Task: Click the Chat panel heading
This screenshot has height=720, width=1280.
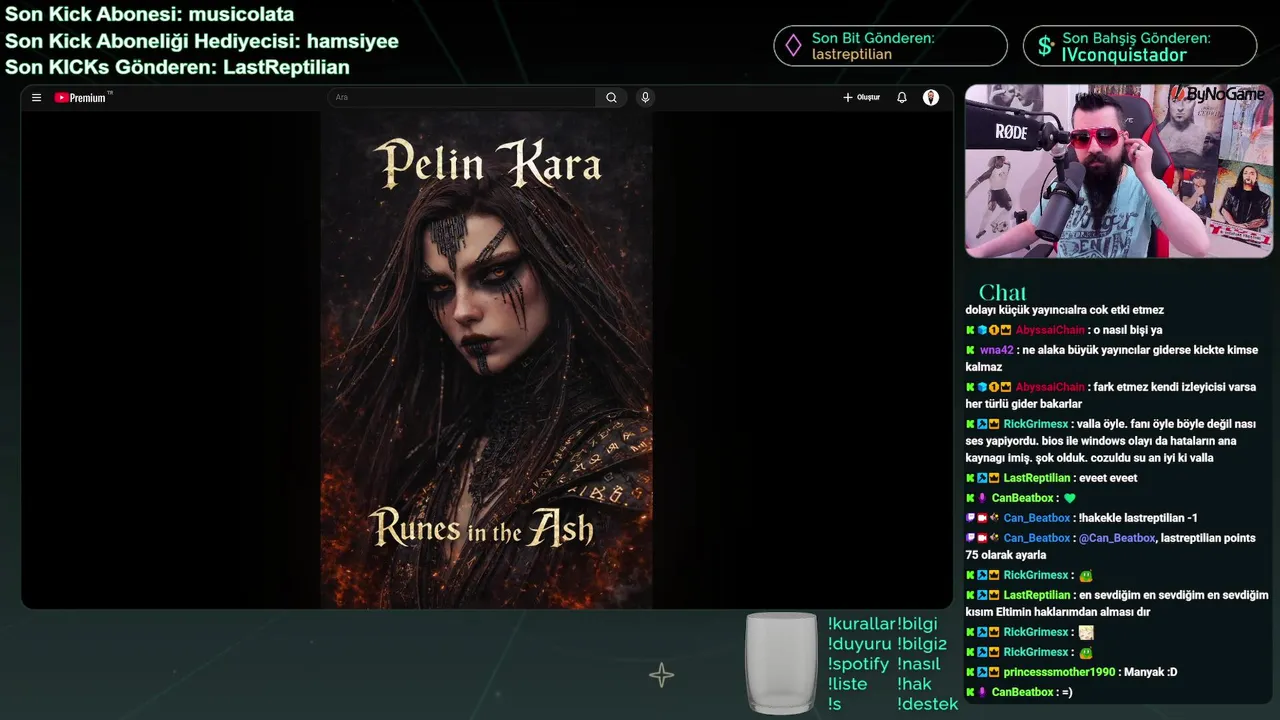Action: point(1002,292)
